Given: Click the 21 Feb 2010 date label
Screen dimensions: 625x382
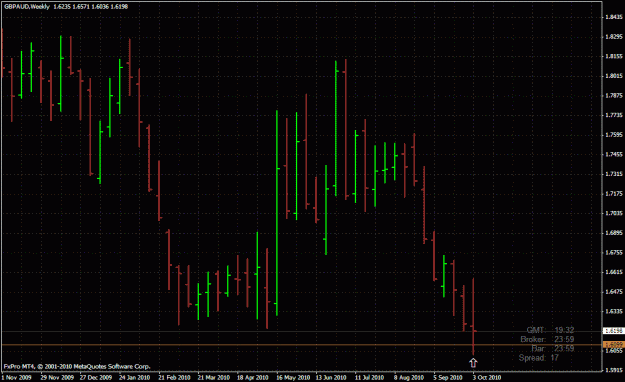Looking at the screenshot, I should point(174,377).
